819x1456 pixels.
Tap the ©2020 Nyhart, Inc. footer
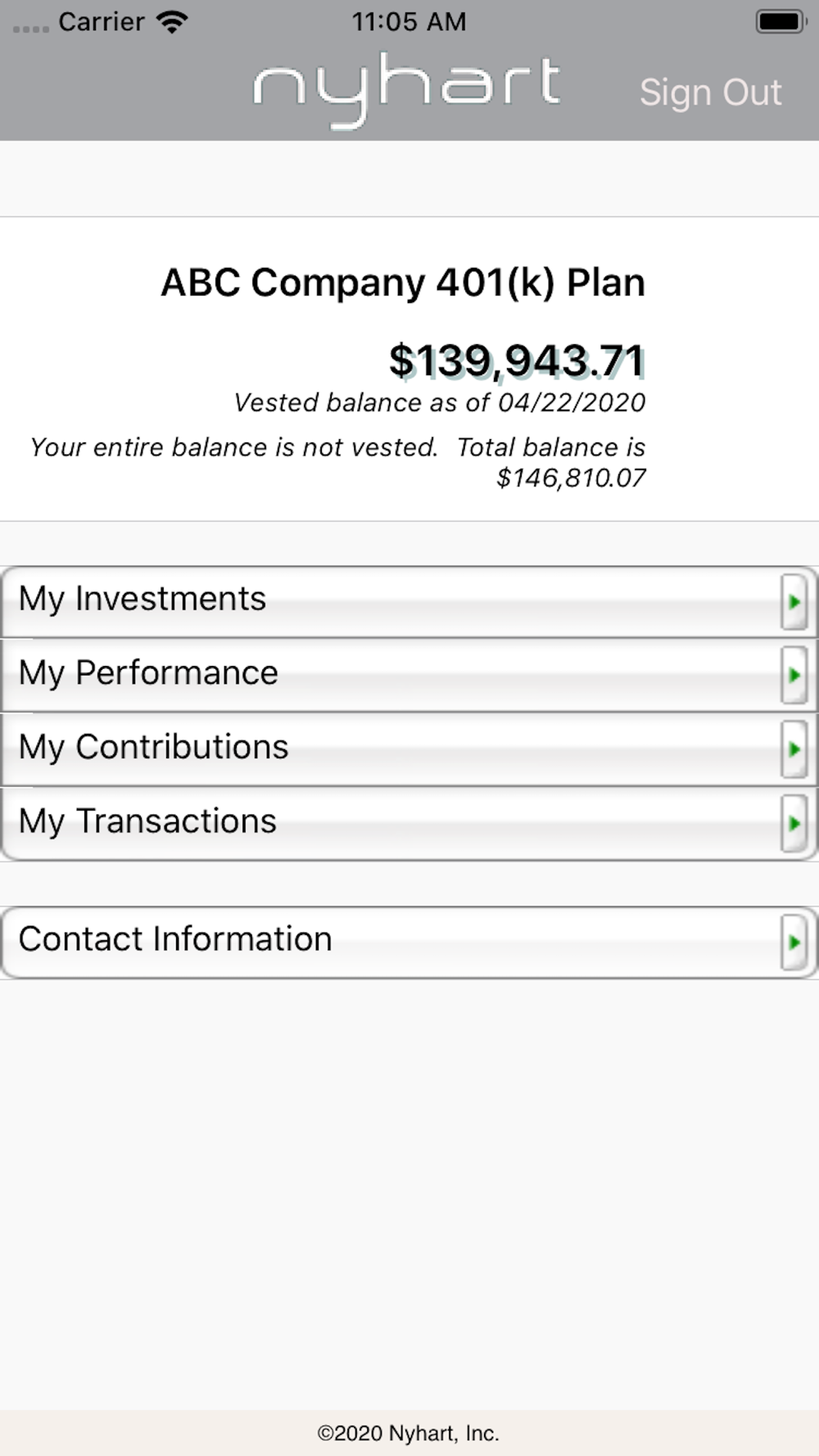tap(408, 1433)
